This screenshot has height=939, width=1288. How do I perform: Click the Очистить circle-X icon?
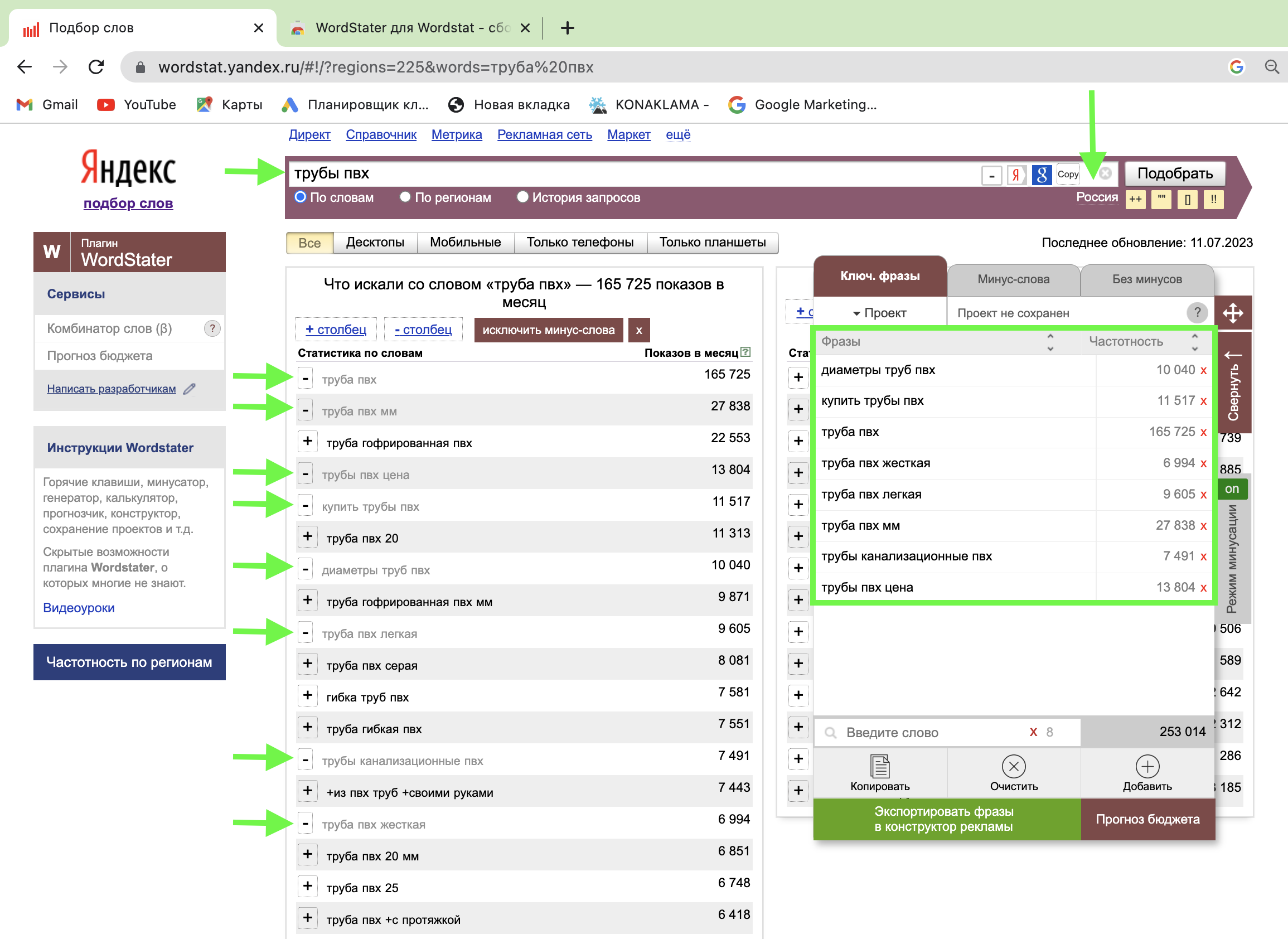1014,766
